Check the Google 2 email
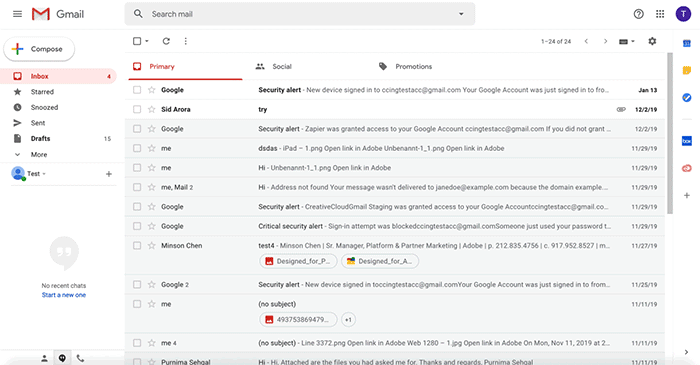700x365 pixels. coord(137,284)
